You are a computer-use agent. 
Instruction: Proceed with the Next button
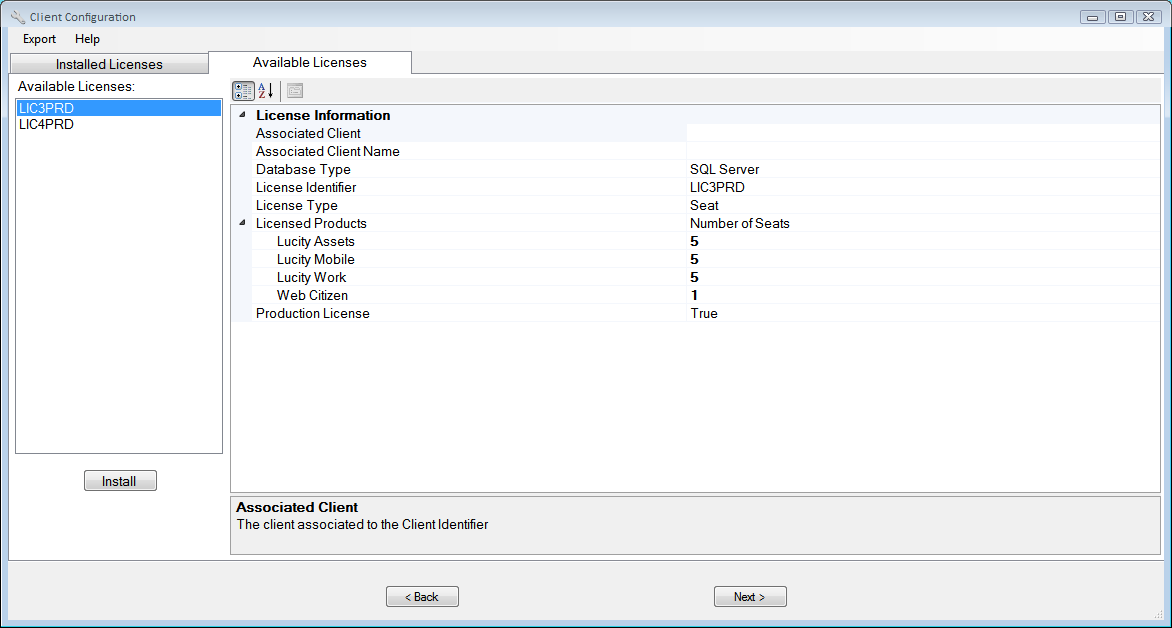click(x=750, y=597)
